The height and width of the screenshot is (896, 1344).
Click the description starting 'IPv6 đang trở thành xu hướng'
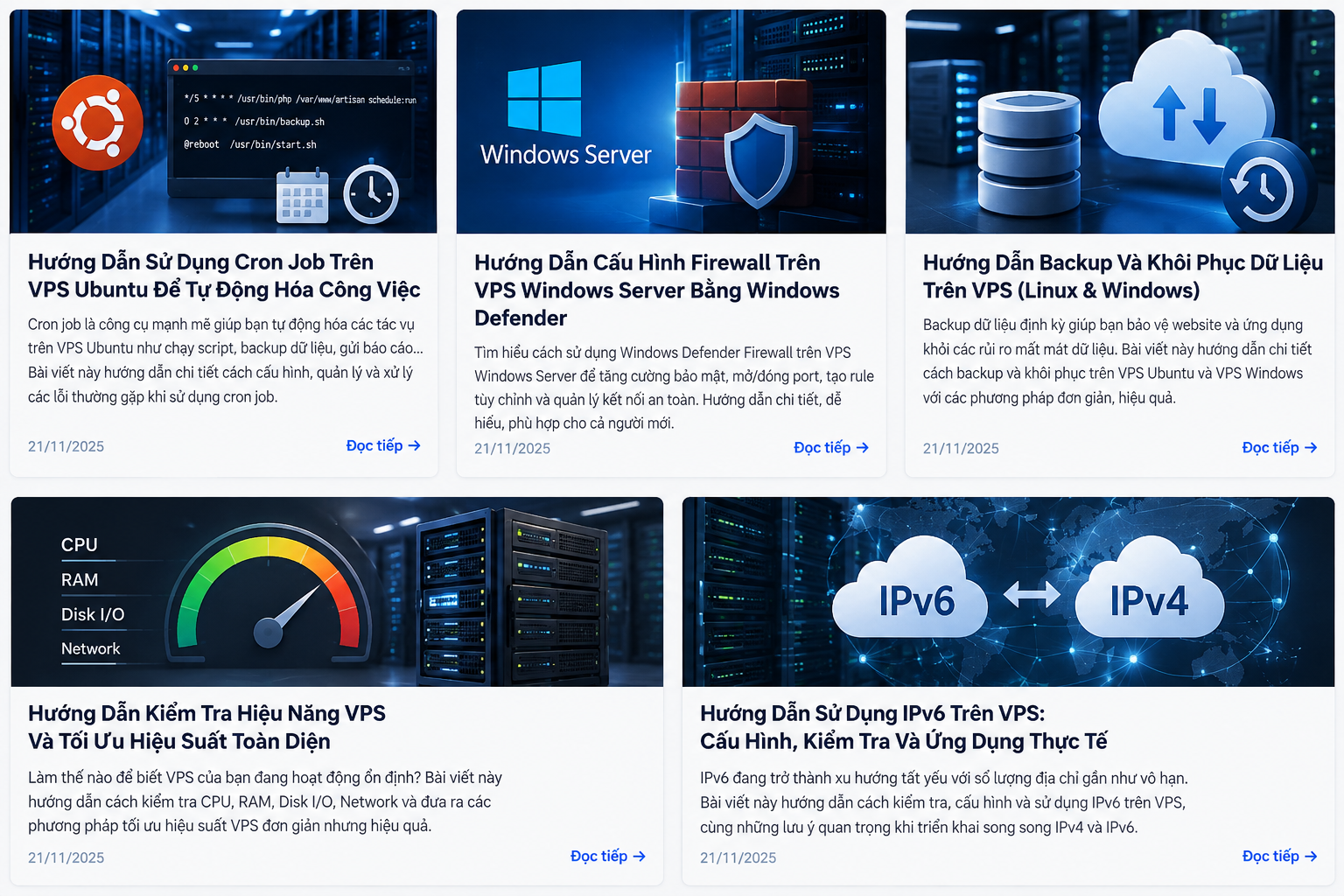944,802
